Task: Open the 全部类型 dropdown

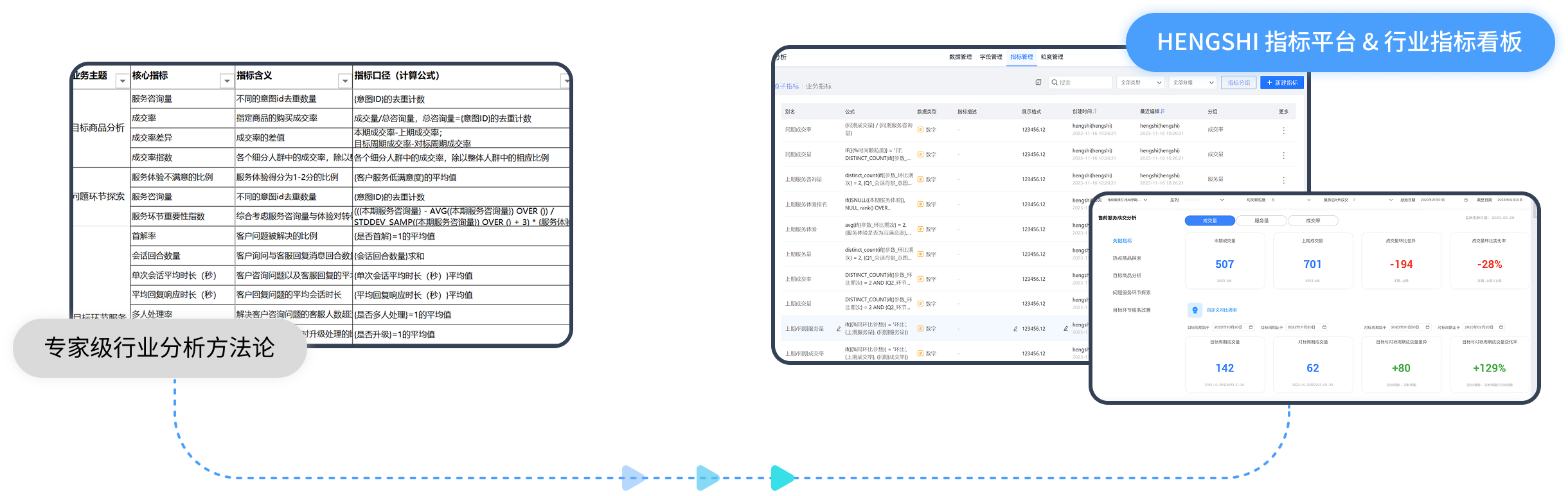Action: 1141,83
